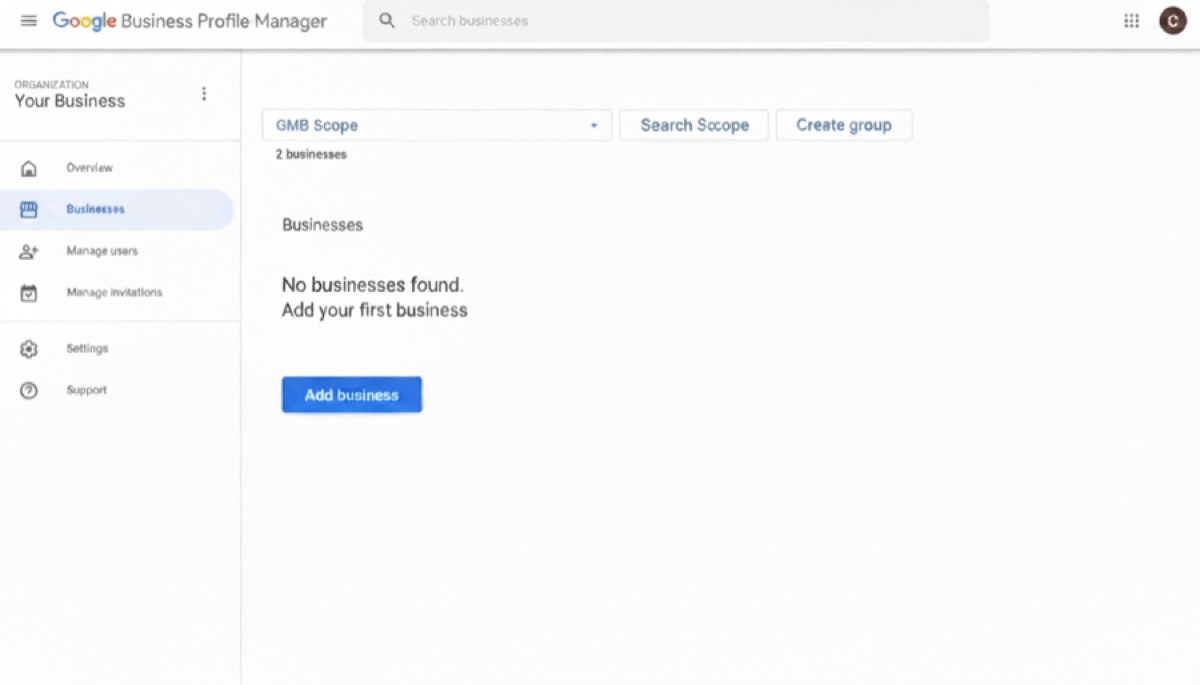Go to Overview in sidebar
This screenshot has width=1200, height=685.
pyautogui.click(x=117, y=168)
